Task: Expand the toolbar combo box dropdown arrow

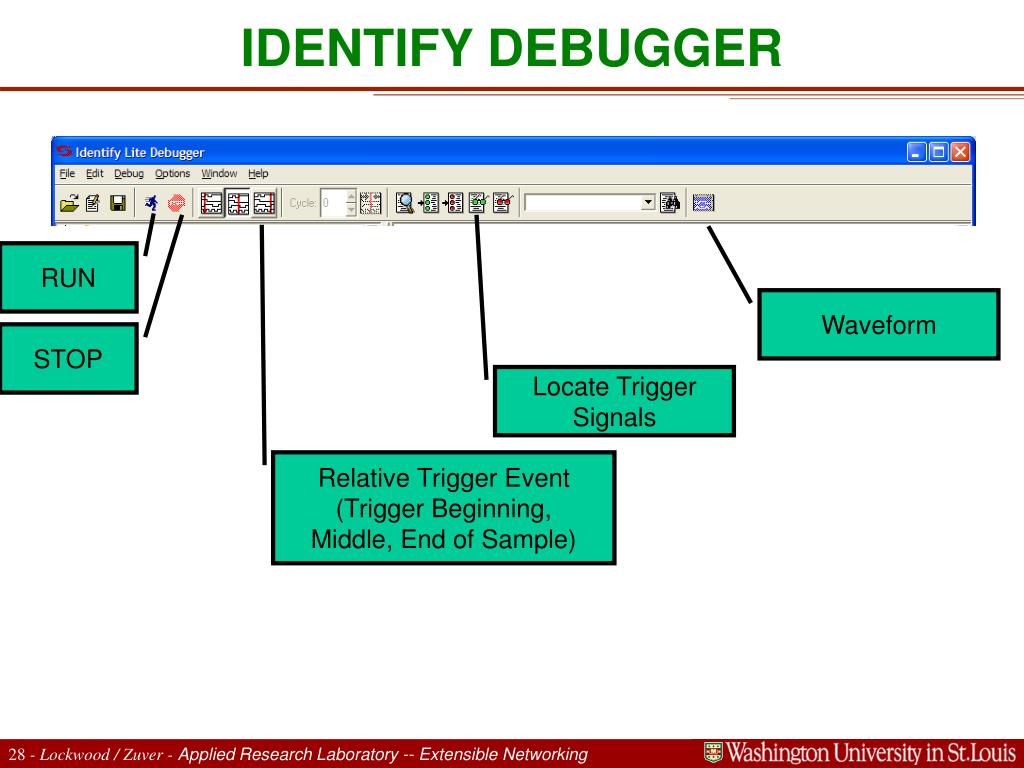Action: (x=648, y=203)
